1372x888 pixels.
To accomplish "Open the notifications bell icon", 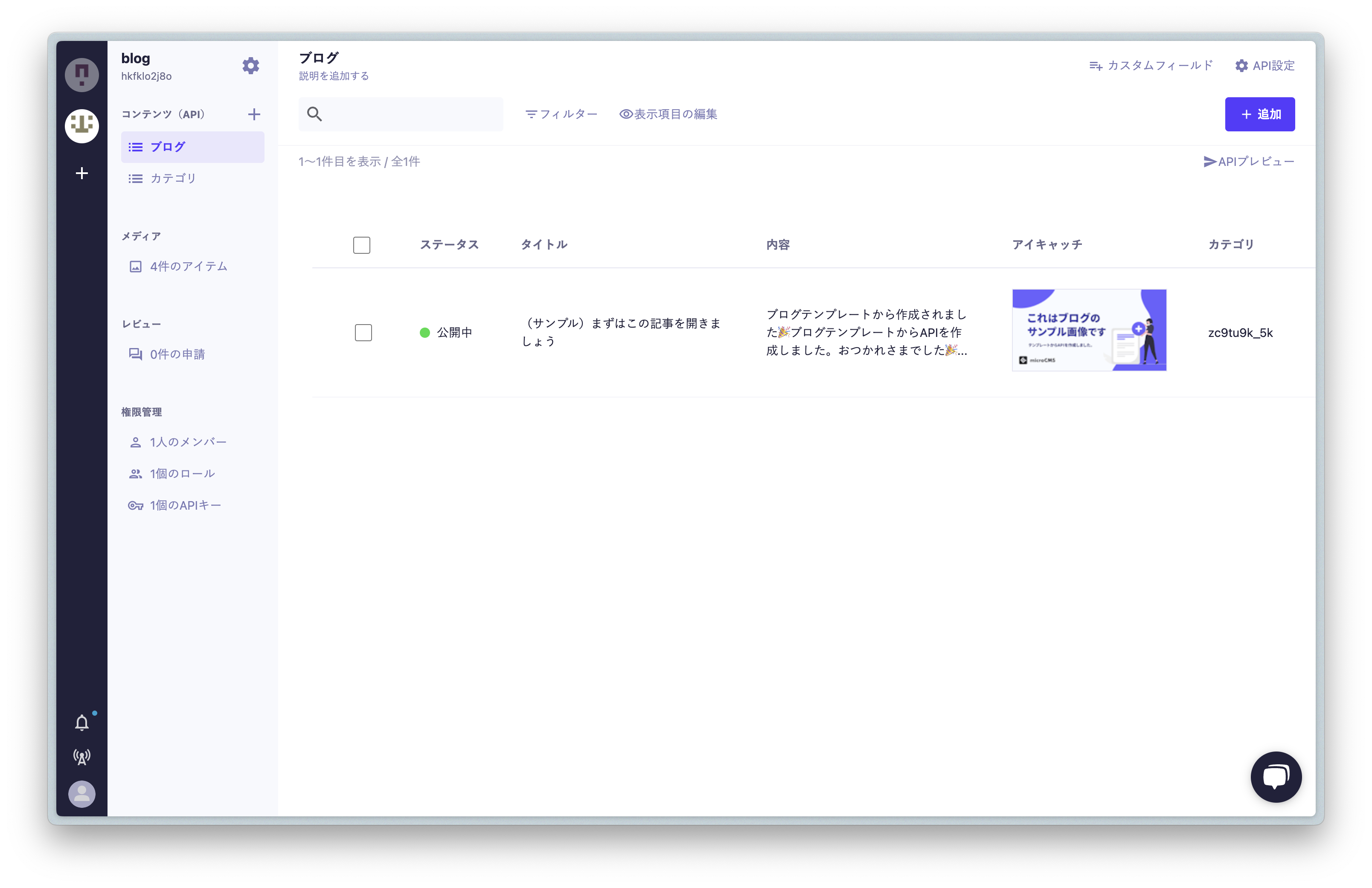I will [82, 723].
